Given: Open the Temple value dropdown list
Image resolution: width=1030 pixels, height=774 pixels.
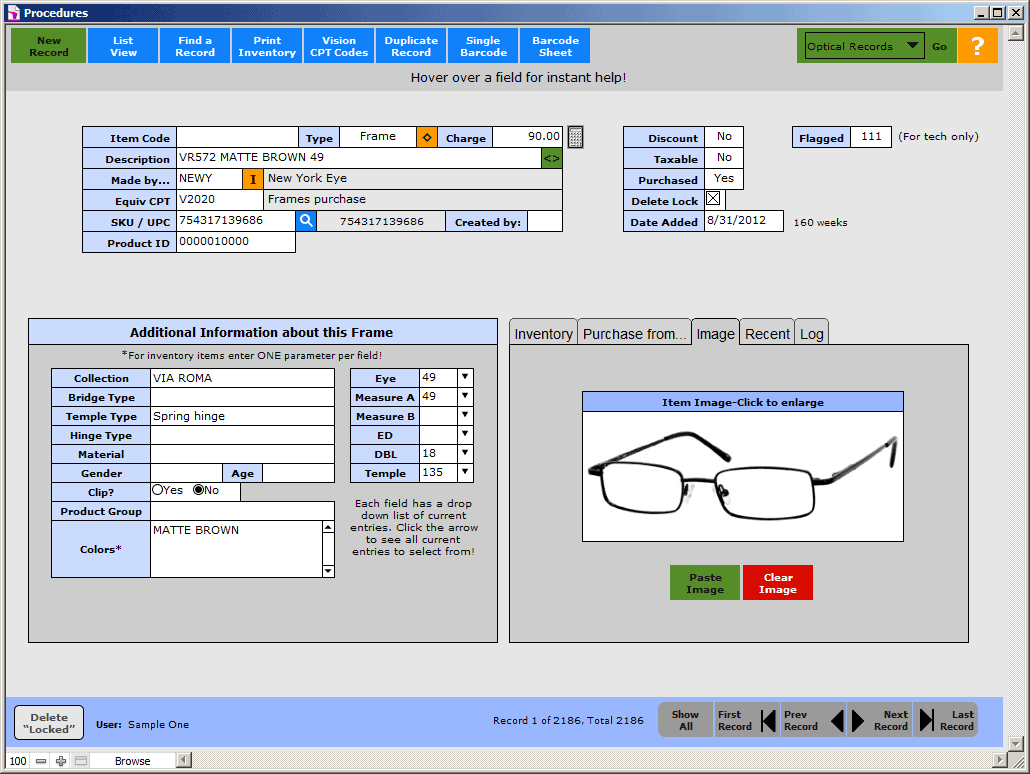Looking at the screenshot, I should tap(465, 472).
